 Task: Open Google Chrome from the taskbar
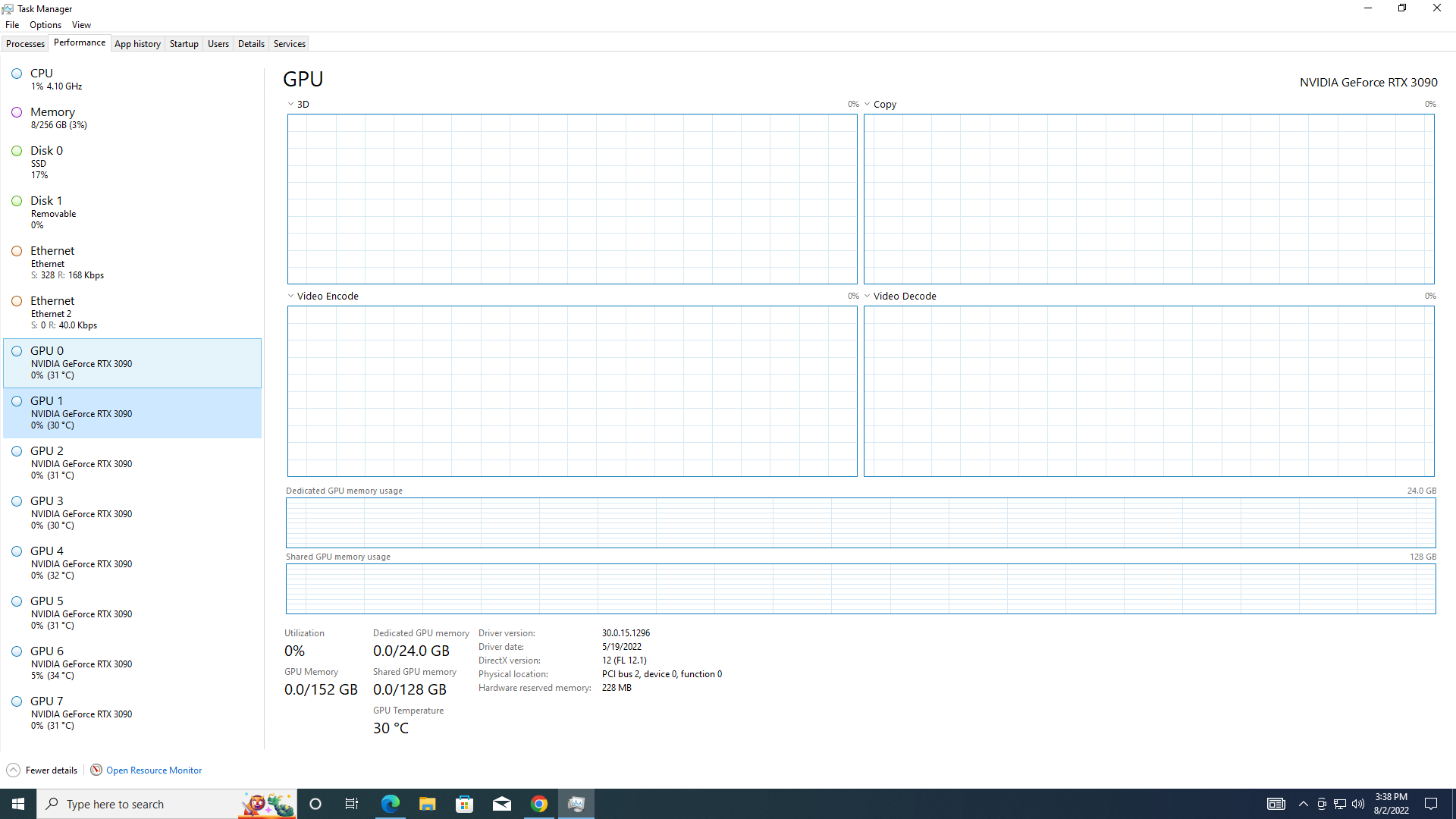pos(539,804)
